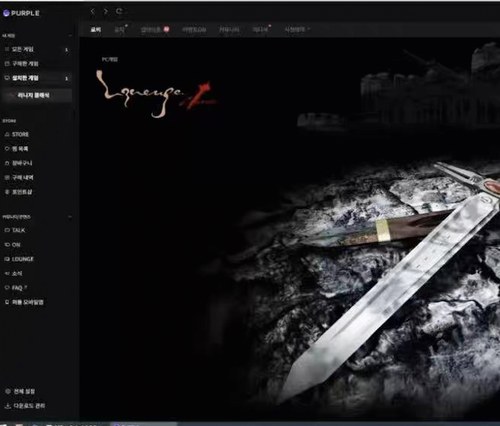The width and height of the screenshot is (500, 426).
Task: Open settings via gear icon at bottom
Action: [x=8, y=391]
